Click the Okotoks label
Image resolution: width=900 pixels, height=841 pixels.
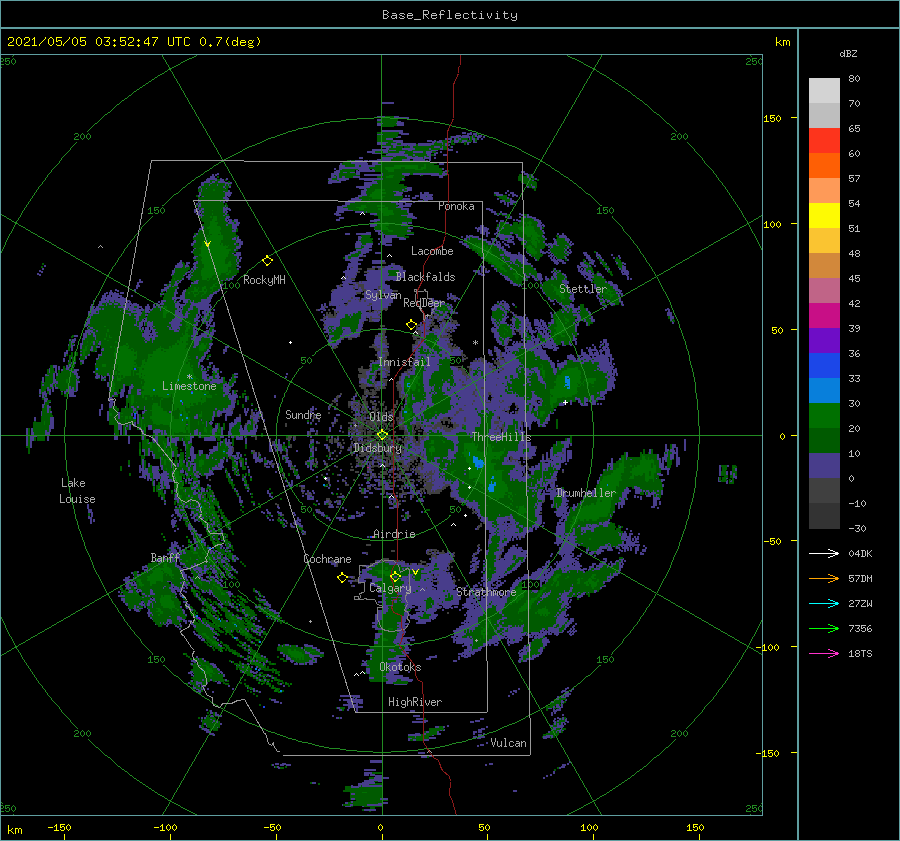[x=400, y=667]
